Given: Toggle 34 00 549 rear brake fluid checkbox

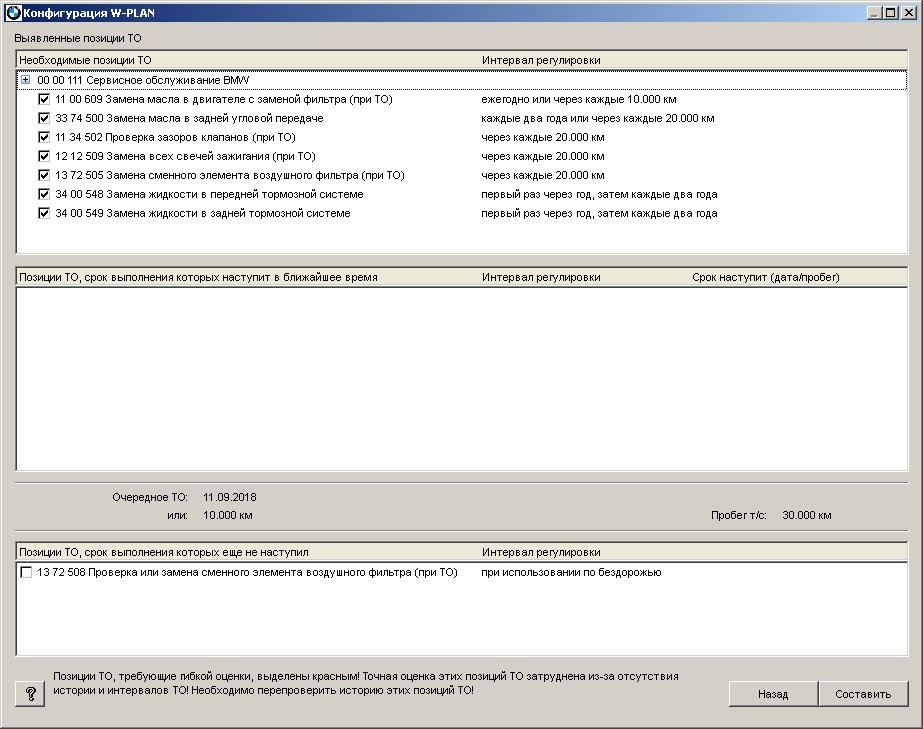Looking at the screenshot, I should tap(44, 213).
